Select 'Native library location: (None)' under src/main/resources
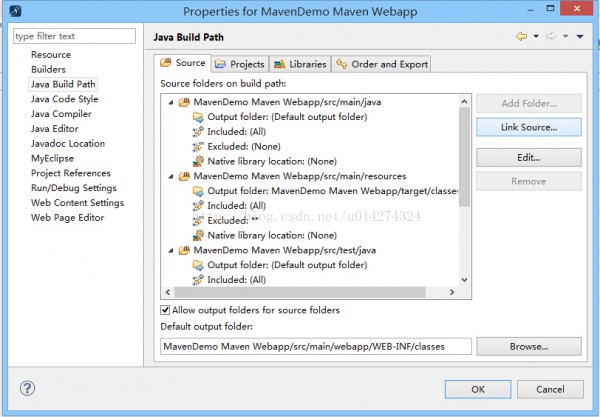 (x=272, y=235)
